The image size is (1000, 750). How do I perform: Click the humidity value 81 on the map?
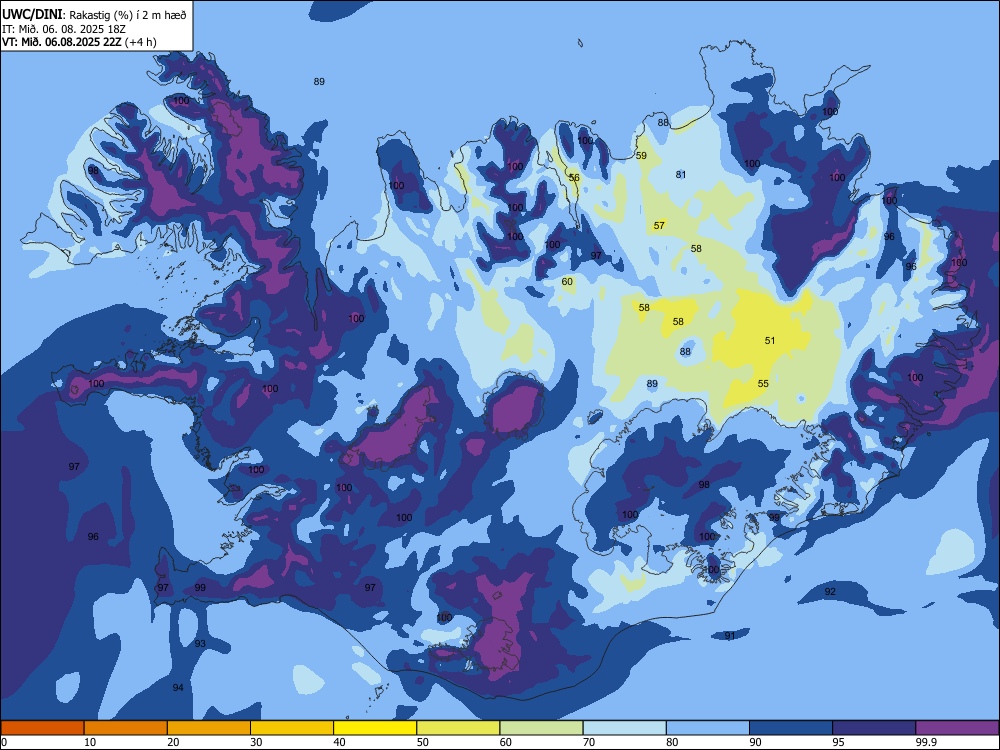pos(680,175)
